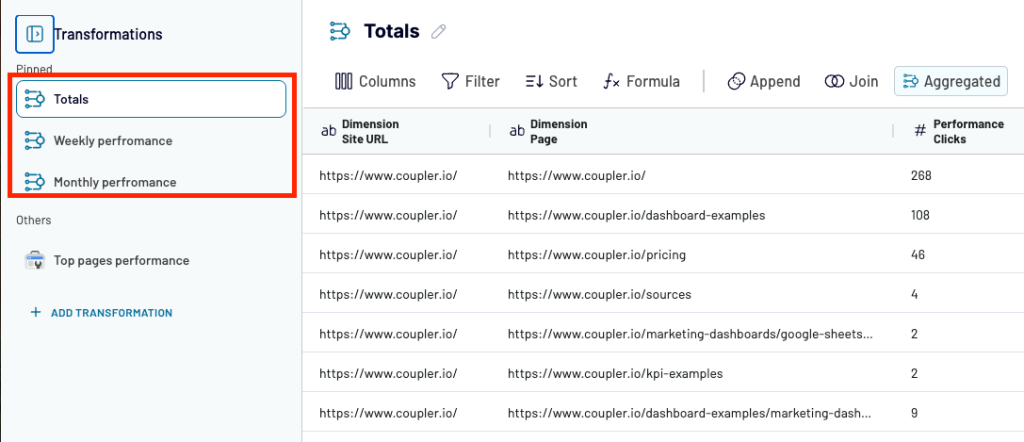
Task: Select clicks value 108
Action: pyautogui.click(x=920, y=215)
